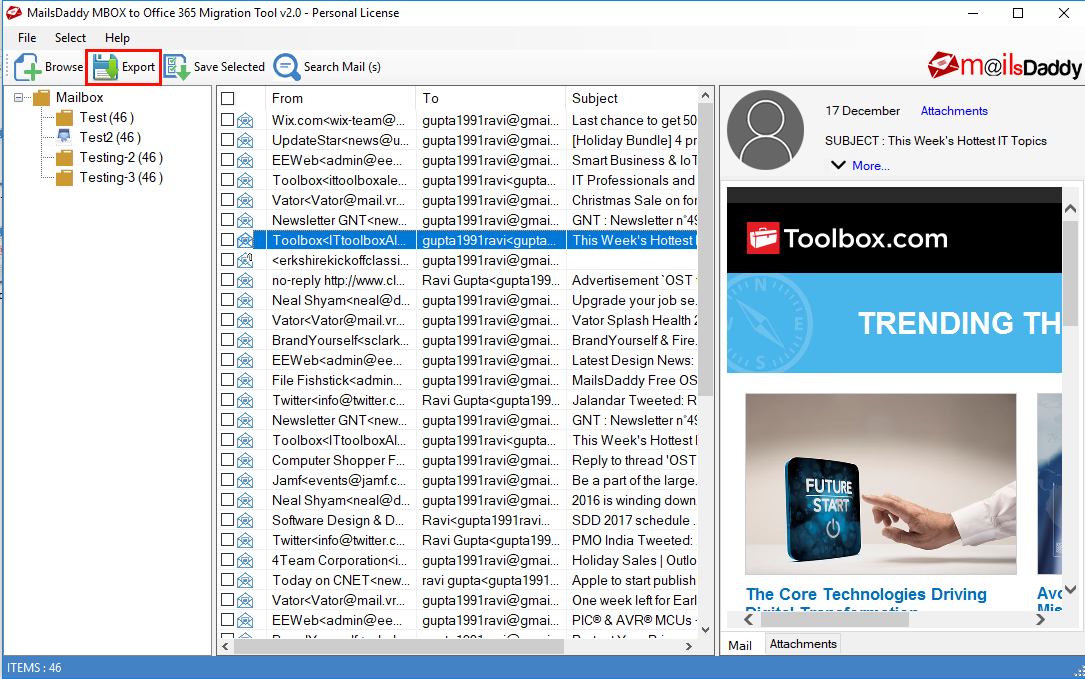Click the Browse toolbar icon
Screen dimensions: 1085x679
coord(28,67)
